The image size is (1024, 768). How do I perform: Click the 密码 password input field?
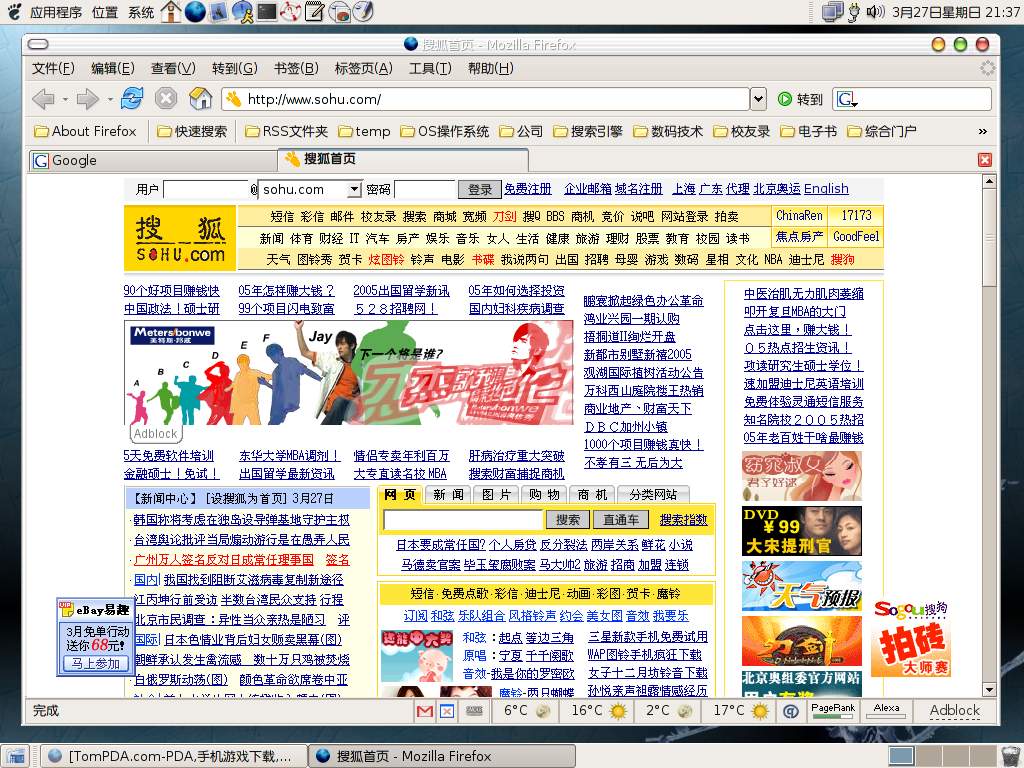pyautogui.click(x=424, y=189)
